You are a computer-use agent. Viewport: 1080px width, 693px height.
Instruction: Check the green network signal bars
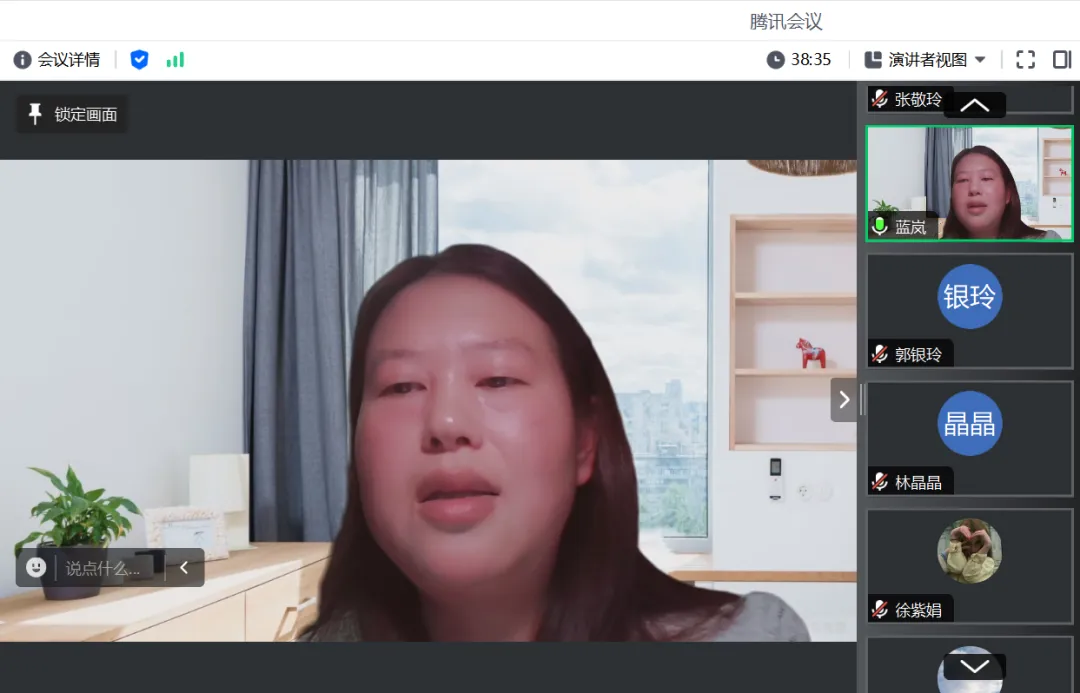tap(175, 60)
